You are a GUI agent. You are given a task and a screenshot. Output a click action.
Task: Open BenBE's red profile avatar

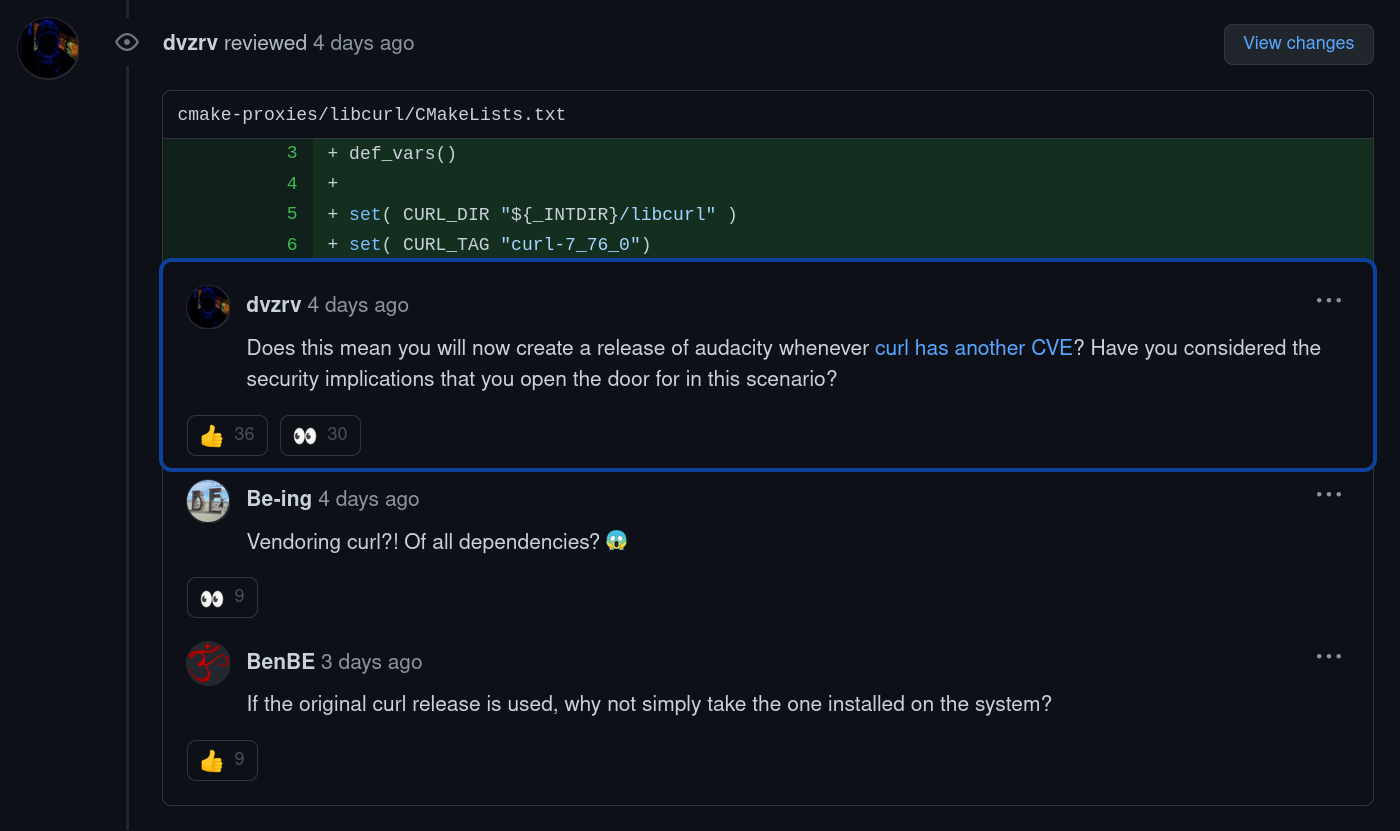[209, 663]
